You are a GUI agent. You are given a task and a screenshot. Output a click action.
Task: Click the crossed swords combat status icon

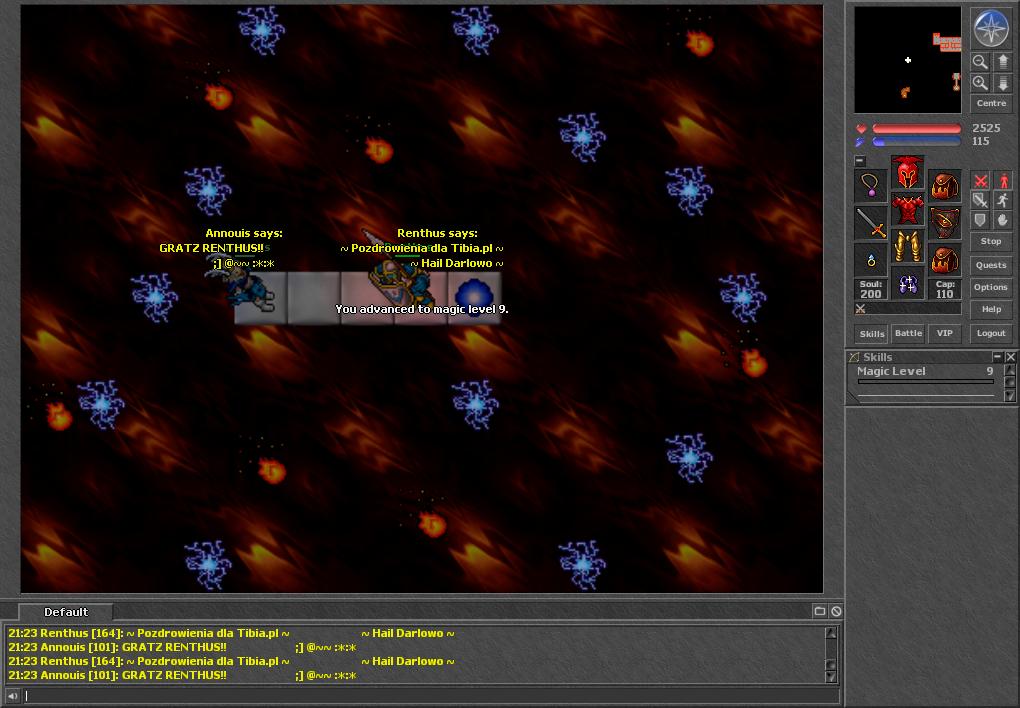860,308
